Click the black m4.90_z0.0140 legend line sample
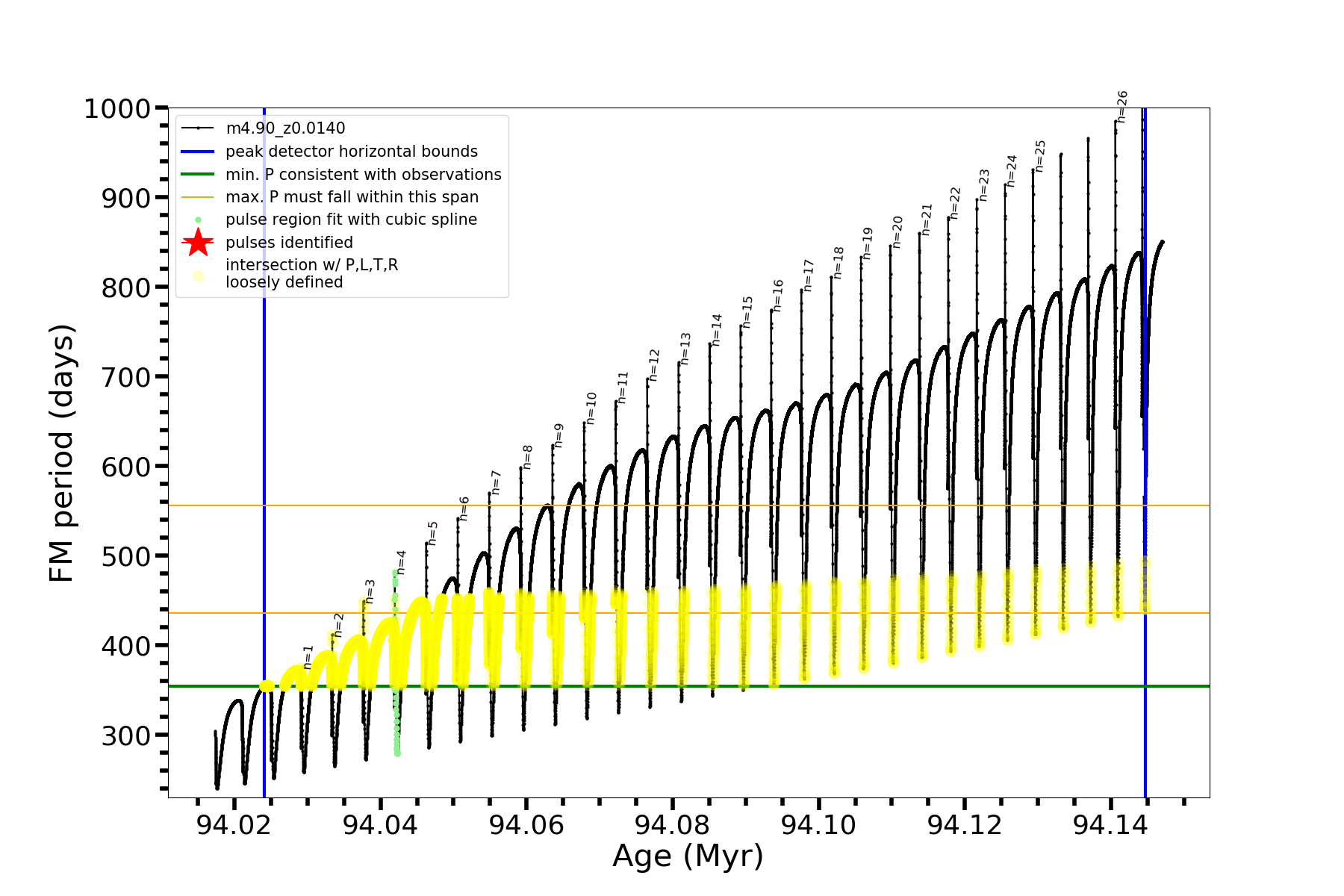Viewport: 1344px width, 896px height. click(x=198, y=128)
